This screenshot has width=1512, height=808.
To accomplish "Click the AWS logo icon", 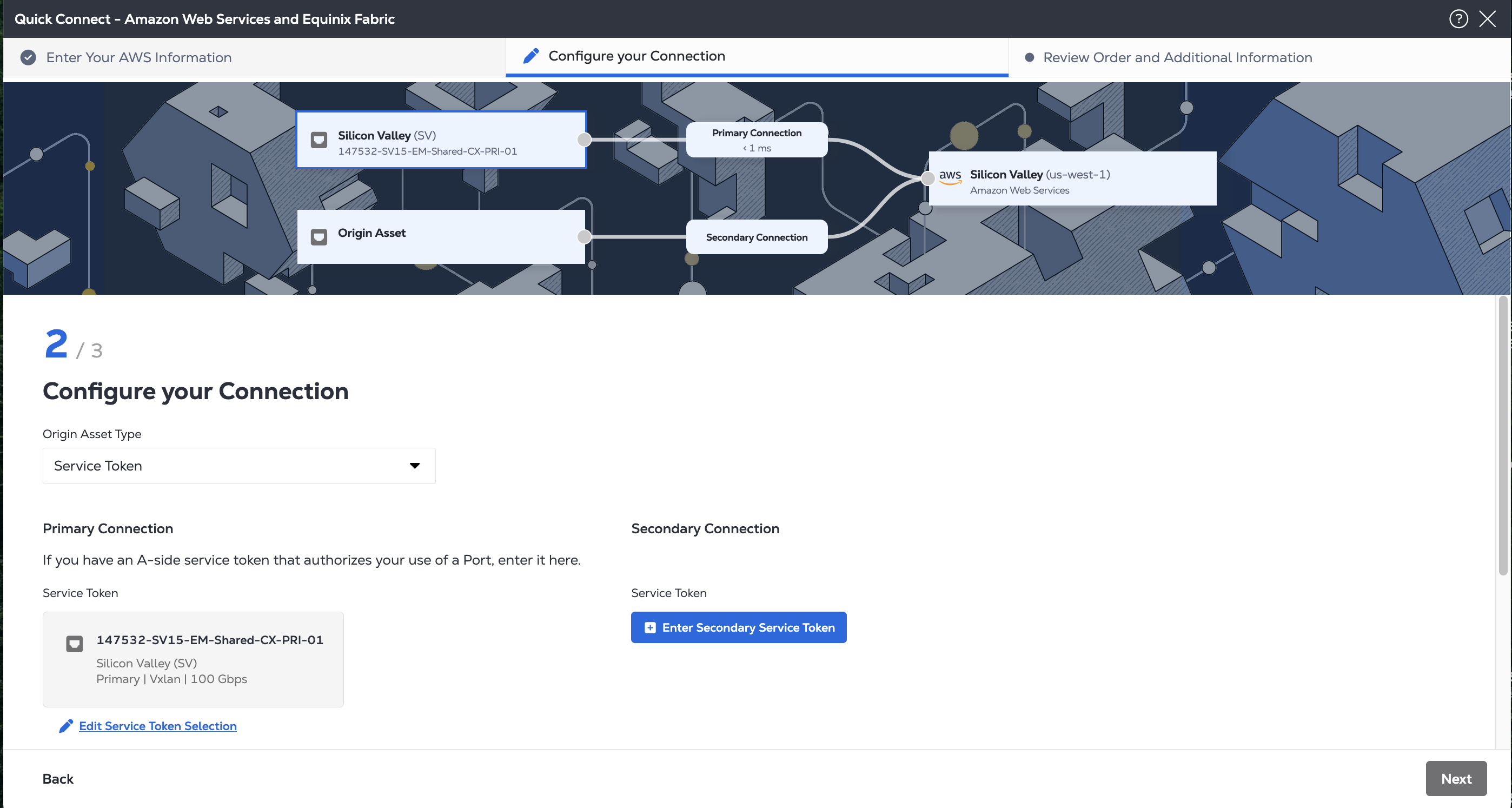I will pyautogui.click(x=950, y=177).
